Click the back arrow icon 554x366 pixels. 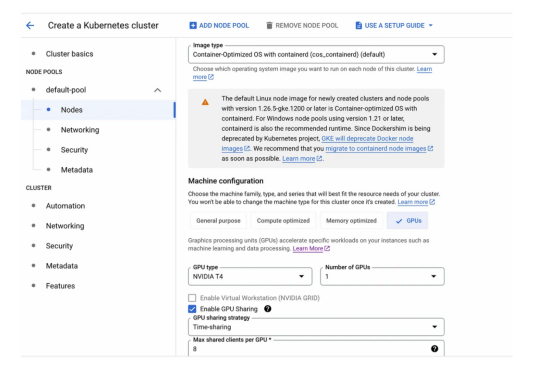30,25
